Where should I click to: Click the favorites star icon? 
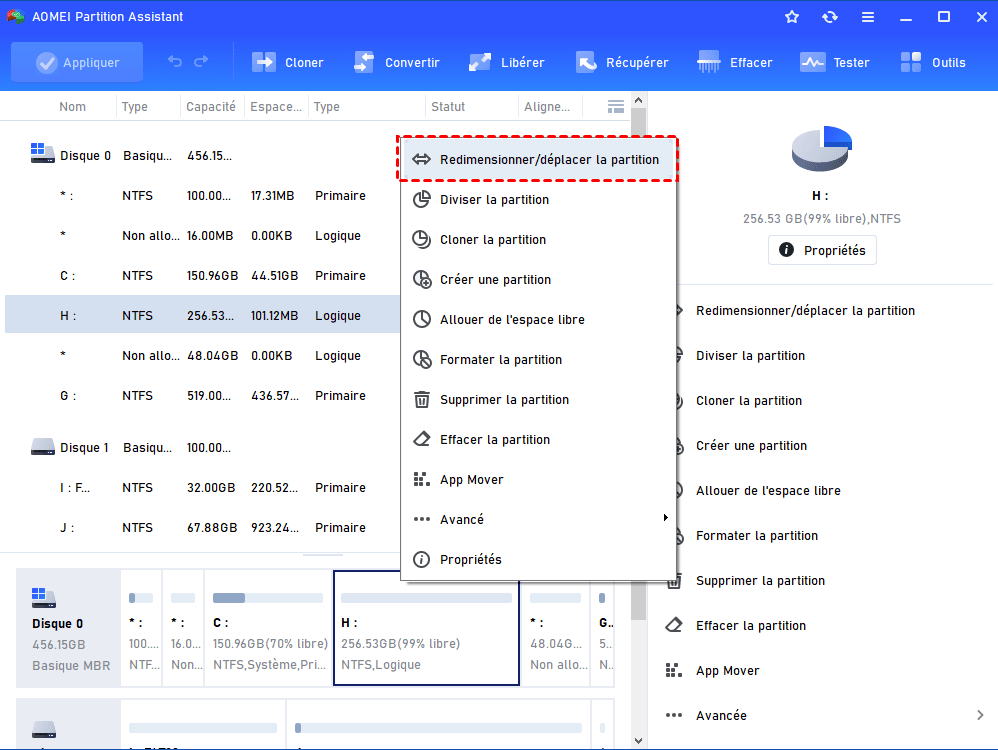pos(792,17)
